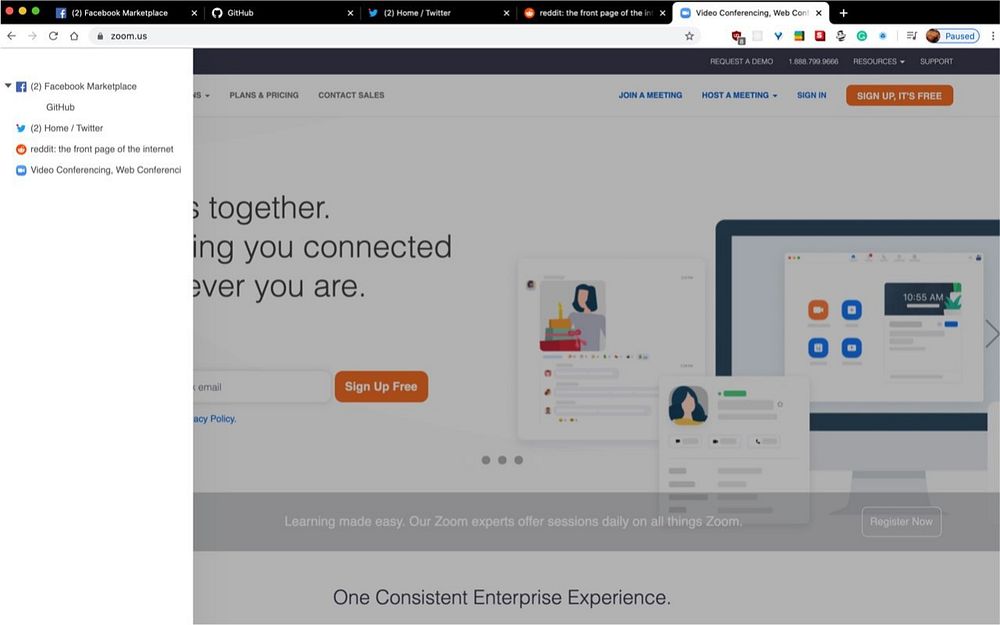The width and height of the screenshot is (1000, 625).
Task: Close the Video Conferencing tab
Action: 819,13
